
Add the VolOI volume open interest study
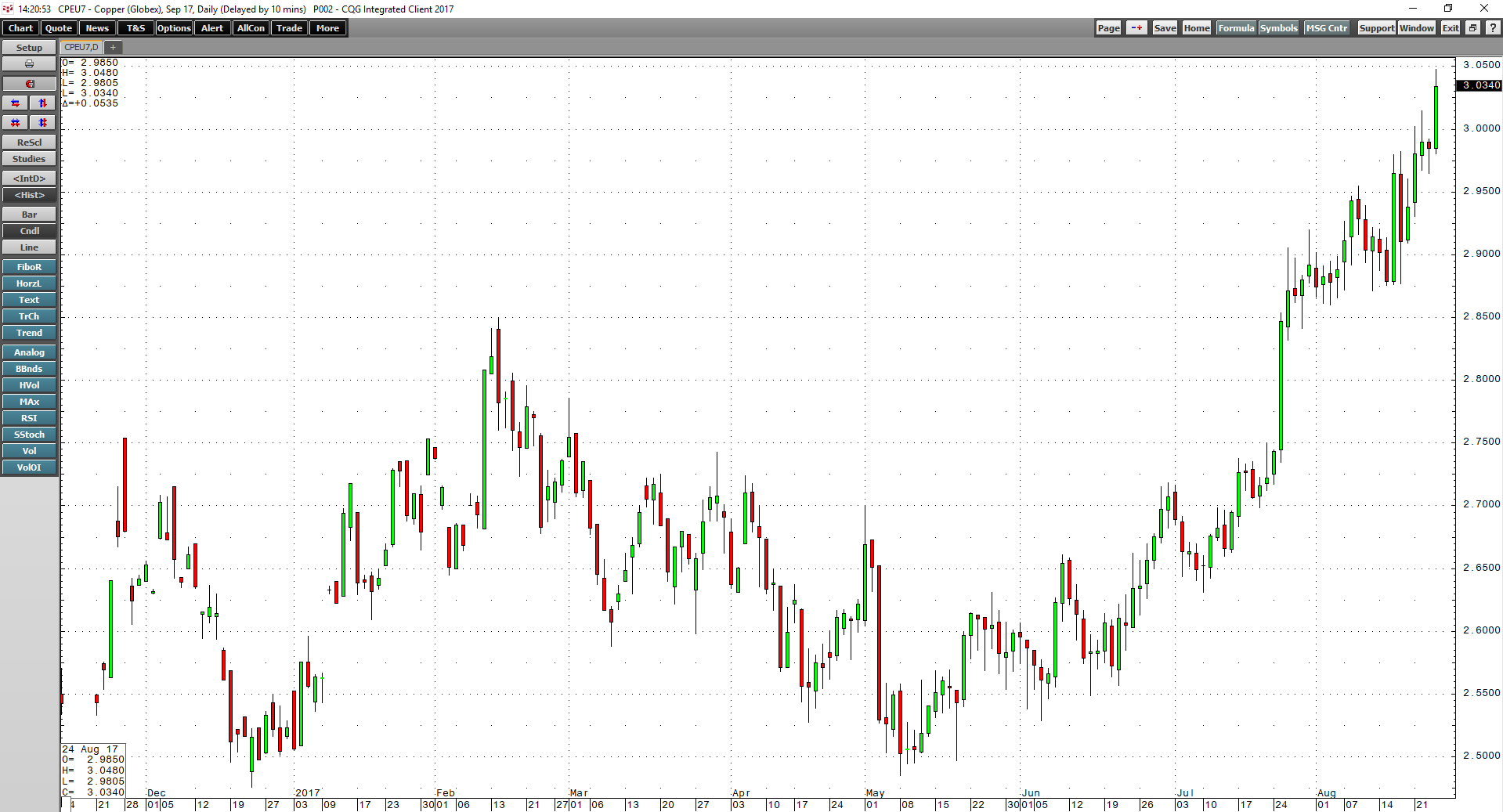point(29,467)
